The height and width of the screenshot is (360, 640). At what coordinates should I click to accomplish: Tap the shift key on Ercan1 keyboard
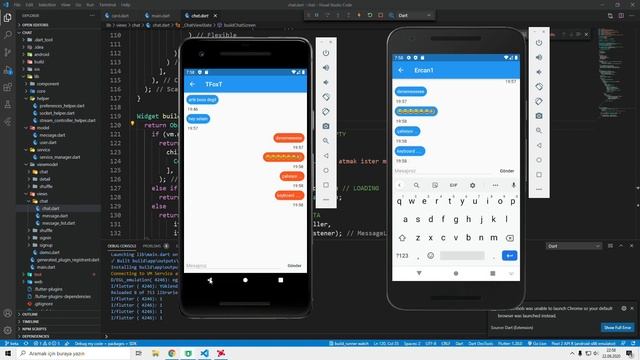(x=402, y=238)
